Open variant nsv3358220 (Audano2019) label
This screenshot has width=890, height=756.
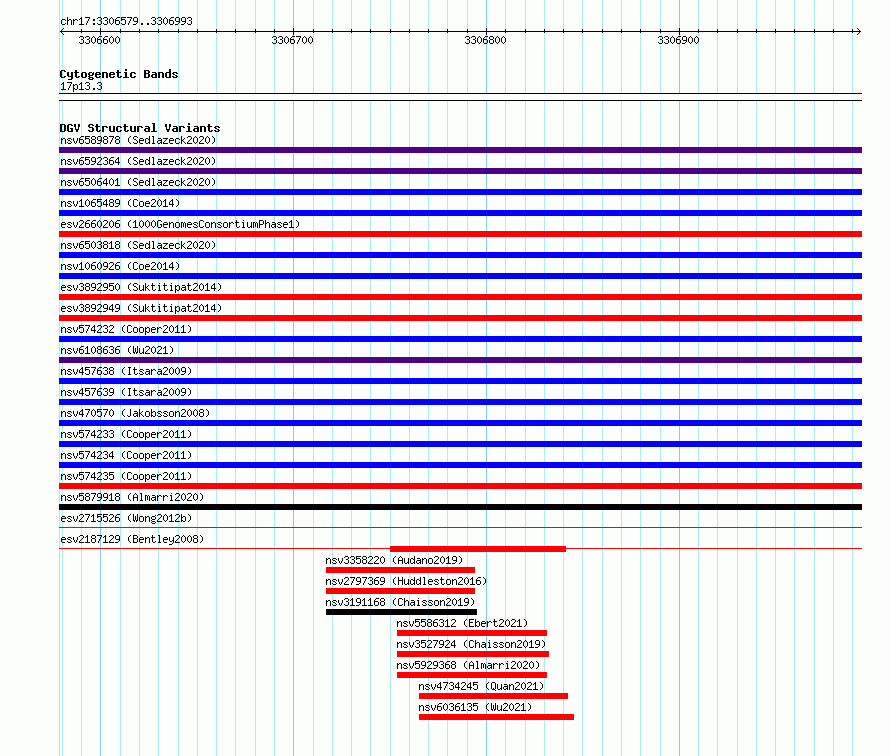coord(394,560)
